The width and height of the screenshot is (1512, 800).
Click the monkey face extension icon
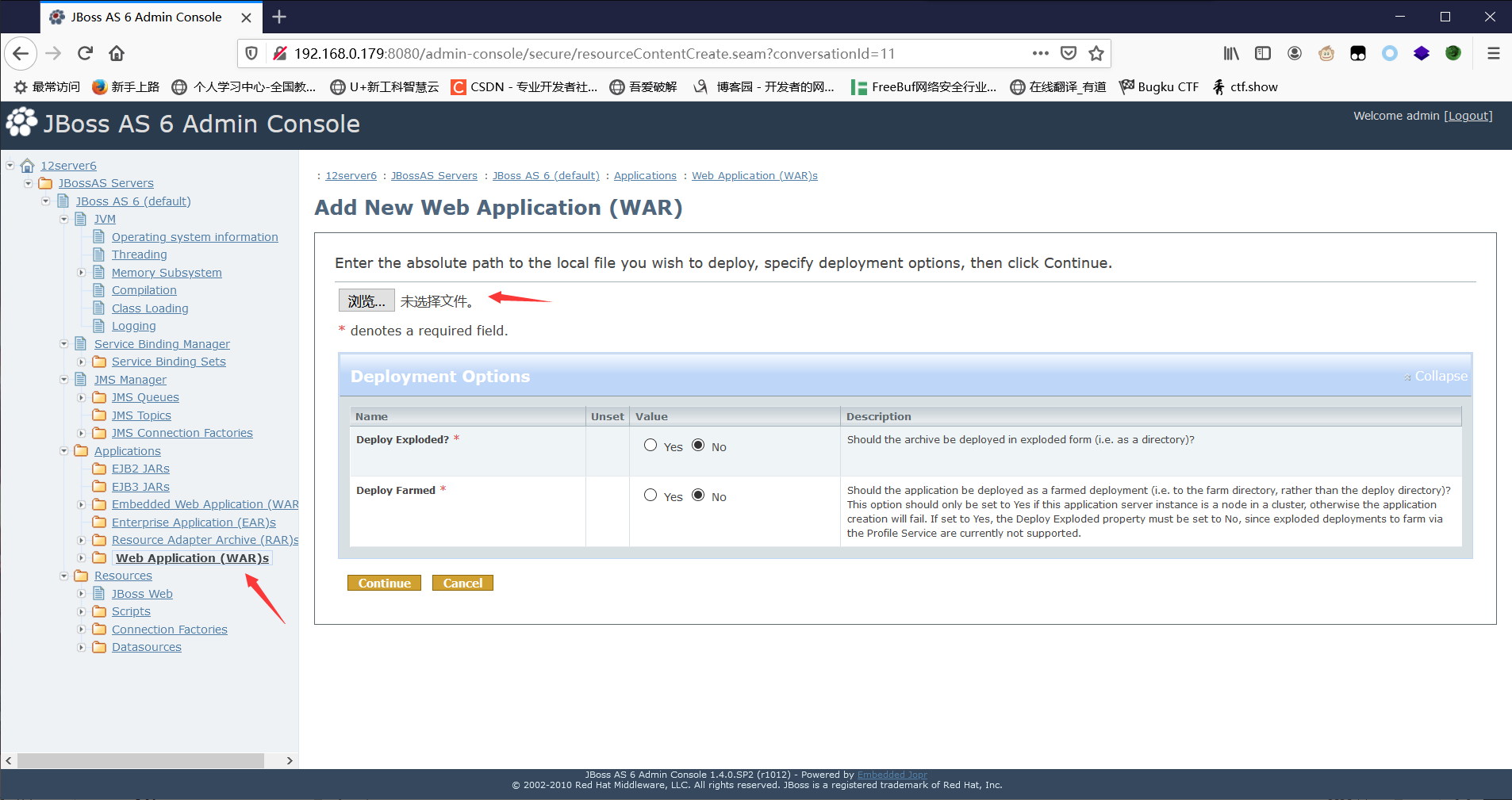click(1326, 53)
